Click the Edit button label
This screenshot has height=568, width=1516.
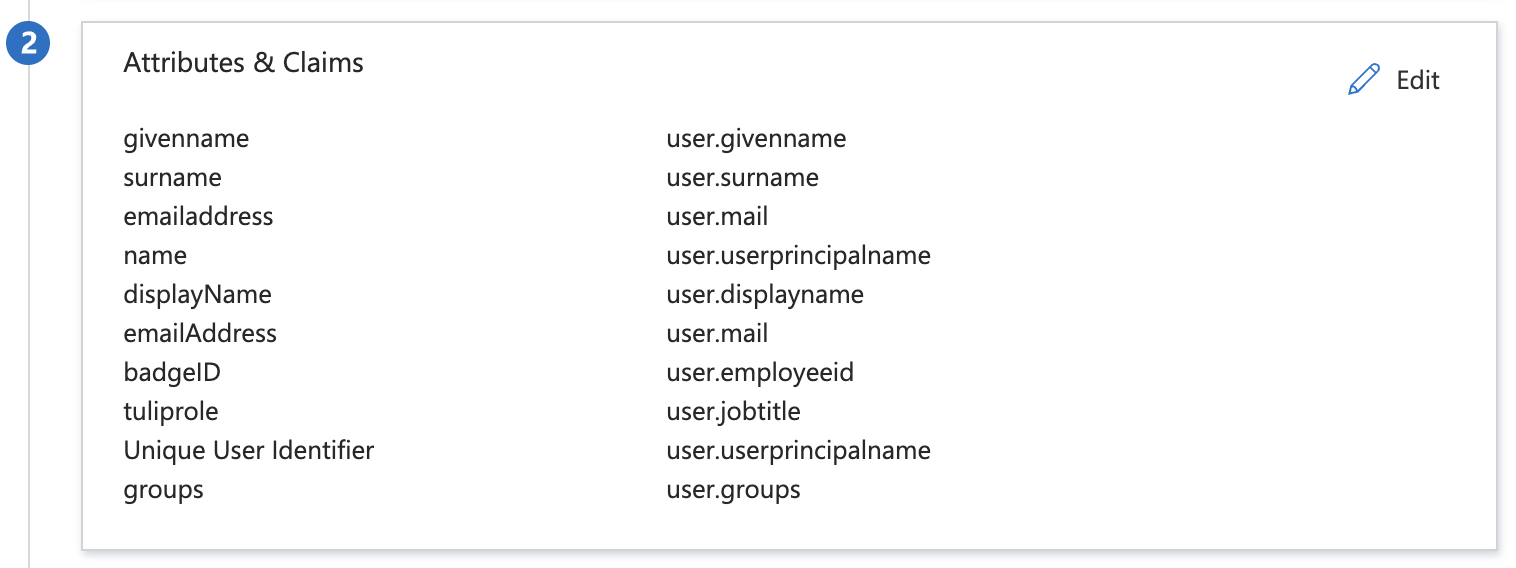(x=1418, y=80)
